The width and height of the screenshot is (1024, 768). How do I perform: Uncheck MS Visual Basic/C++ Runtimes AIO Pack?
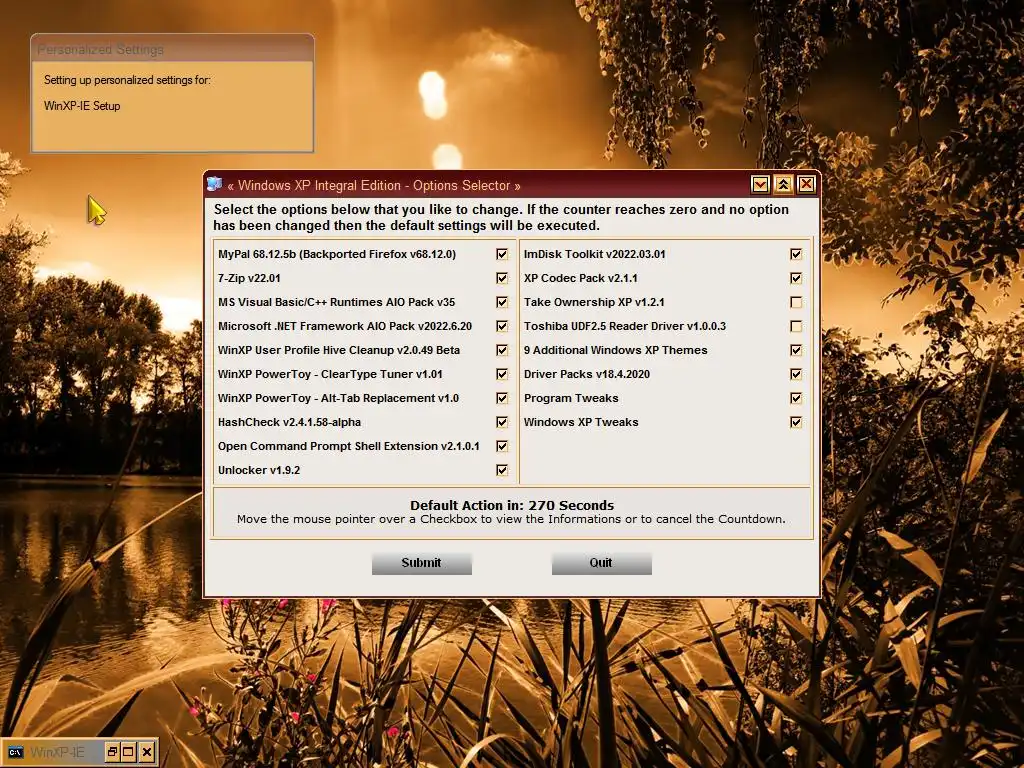click(502, 302)
